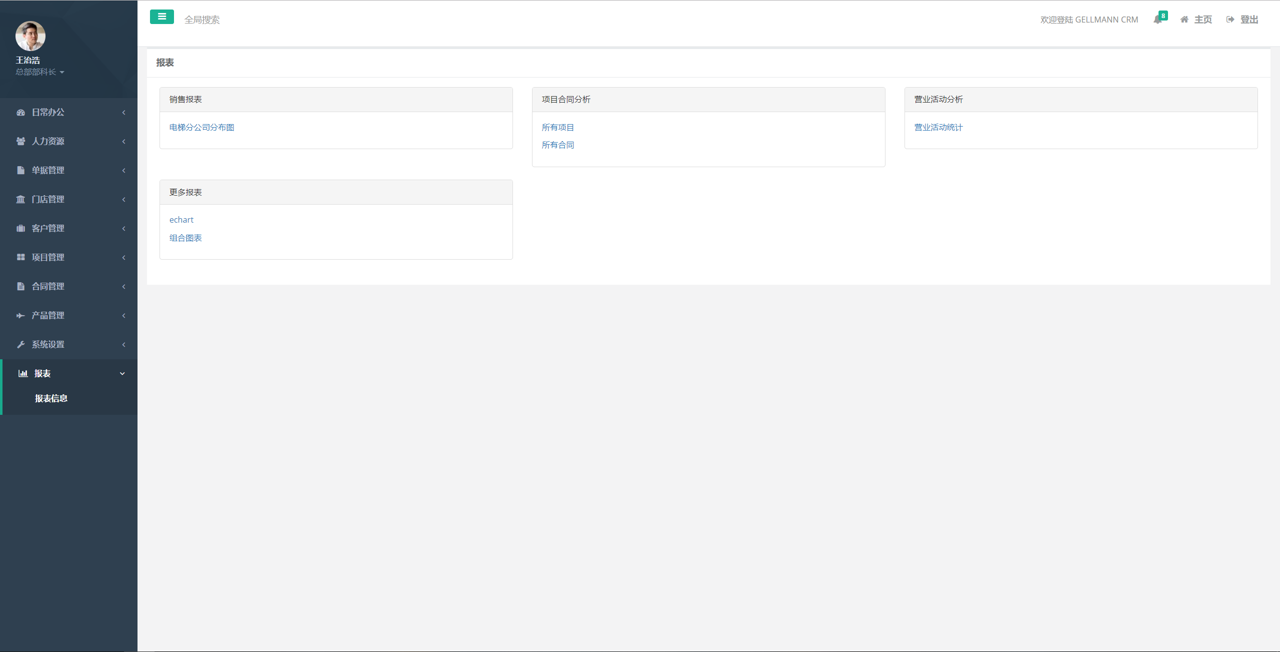Click the home icon beside 主页
Image resolution: width=1280 pixels, height=652 pixels.
(x=1184, y=20)
